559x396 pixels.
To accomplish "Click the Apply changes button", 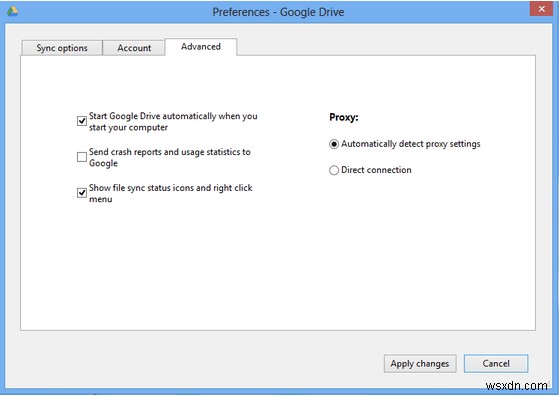I will (420, 364).
